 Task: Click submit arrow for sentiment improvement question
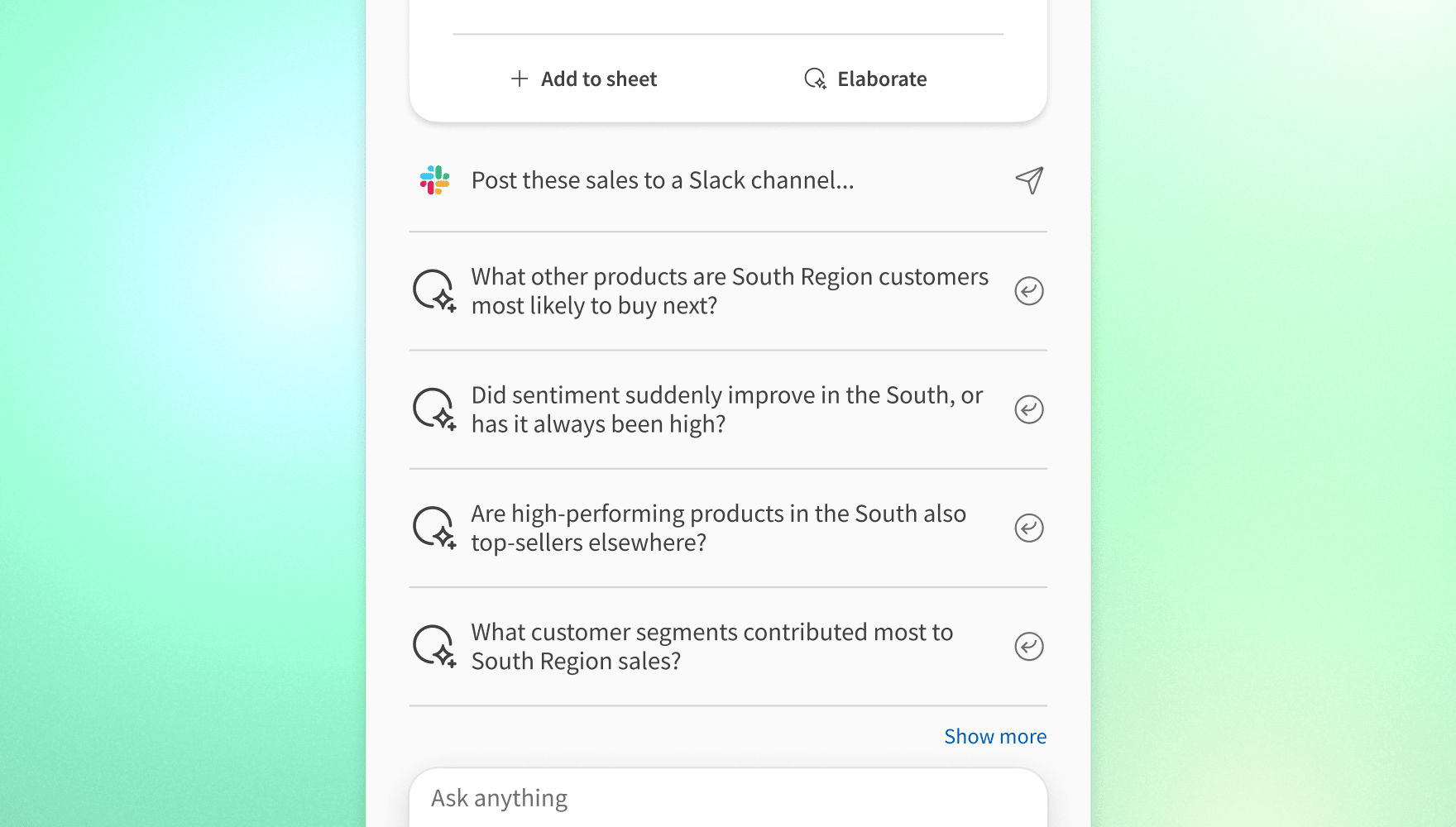[1029, 409]
